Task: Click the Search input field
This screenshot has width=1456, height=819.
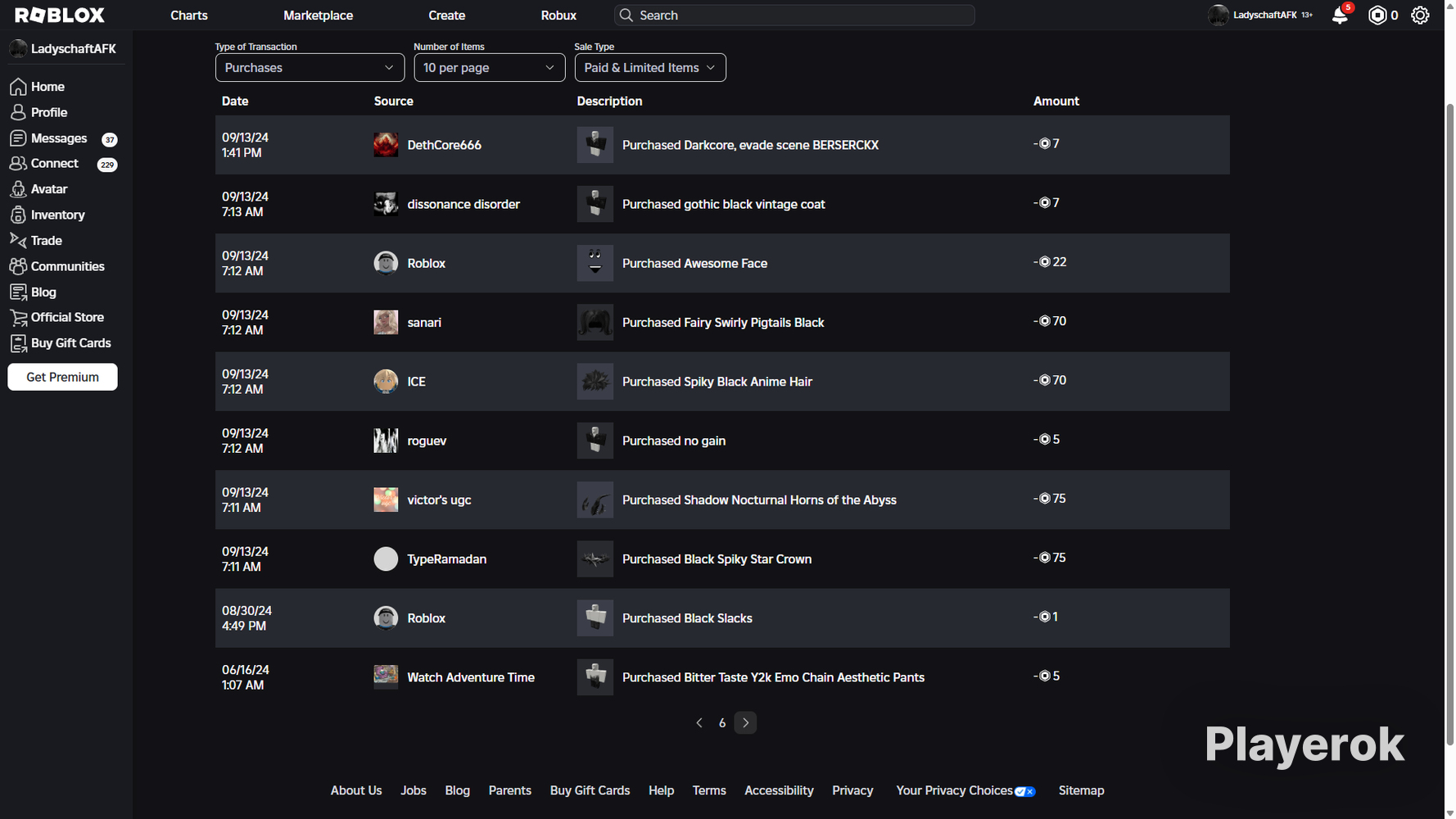Action: (x=794, y=15)
